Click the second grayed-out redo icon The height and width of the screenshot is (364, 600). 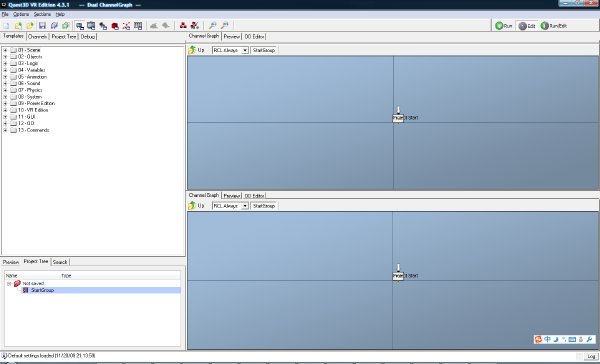coord(166,26)
